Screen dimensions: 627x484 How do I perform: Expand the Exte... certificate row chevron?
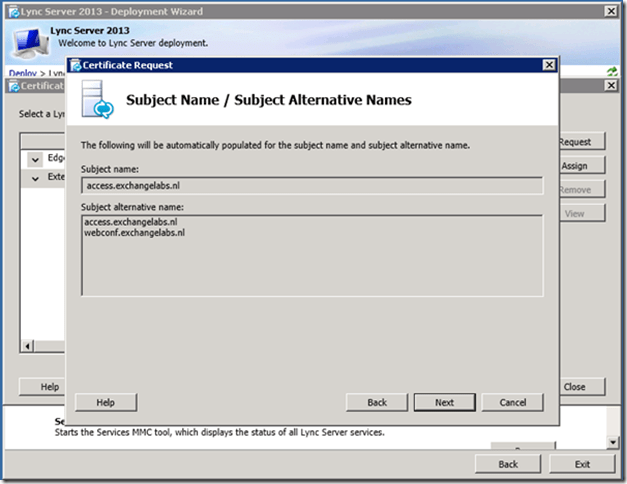point(35,177)
